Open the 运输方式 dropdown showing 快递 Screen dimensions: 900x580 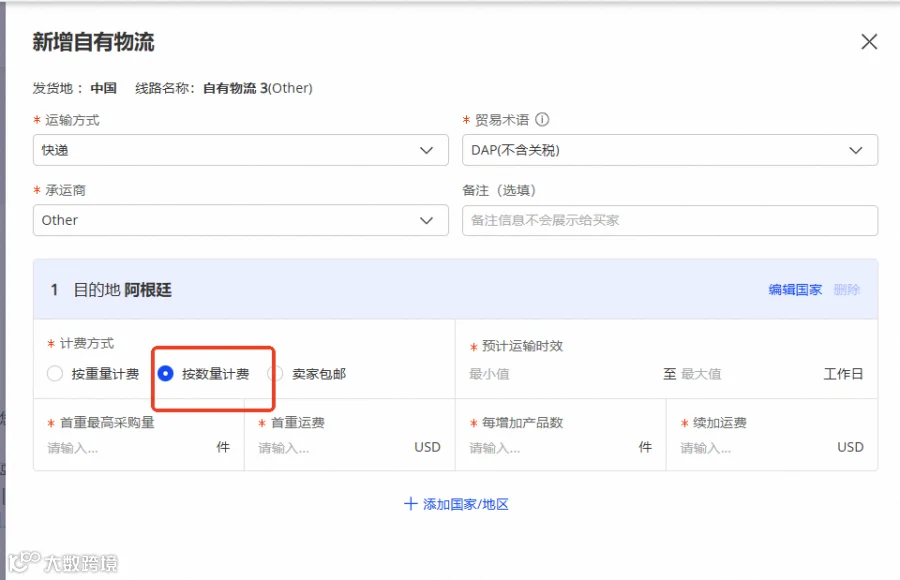click(240, 150)
